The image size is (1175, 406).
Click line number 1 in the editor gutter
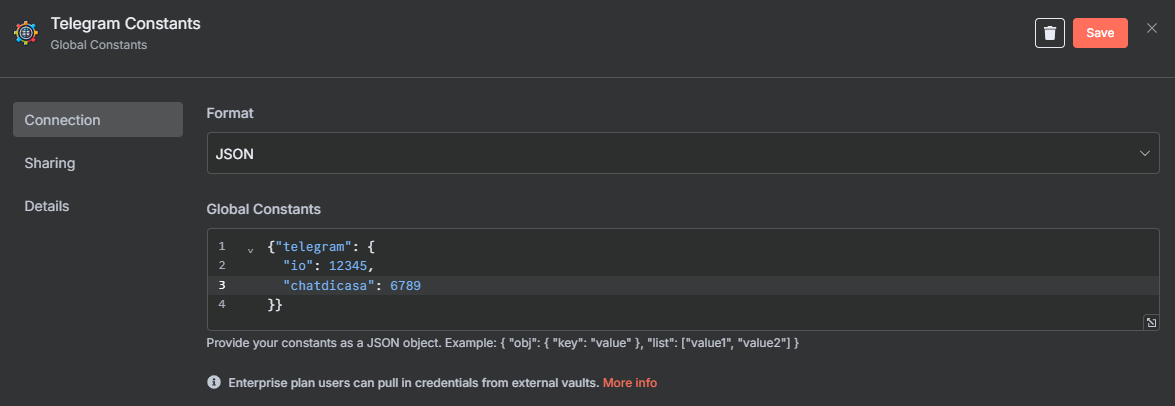click(221, 246)
